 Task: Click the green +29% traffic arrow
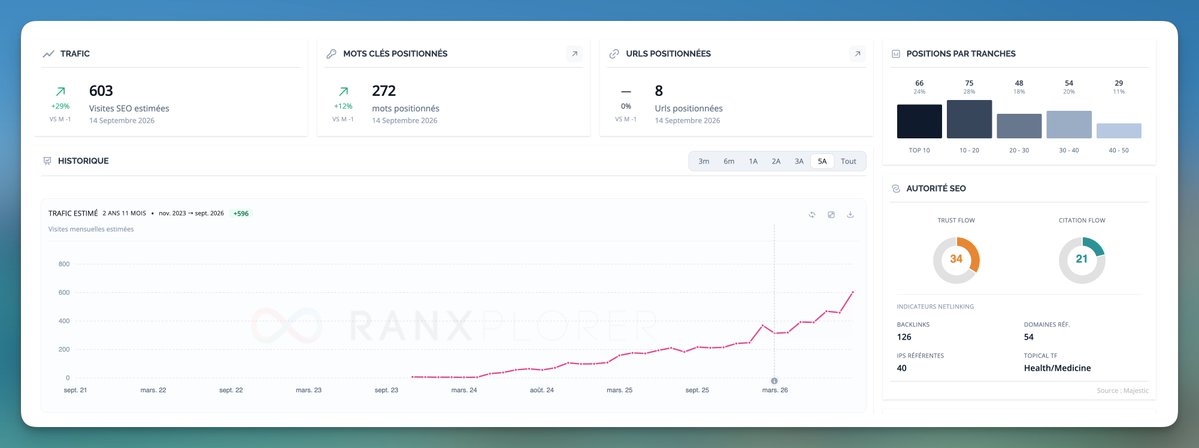(x=60, y=92)
